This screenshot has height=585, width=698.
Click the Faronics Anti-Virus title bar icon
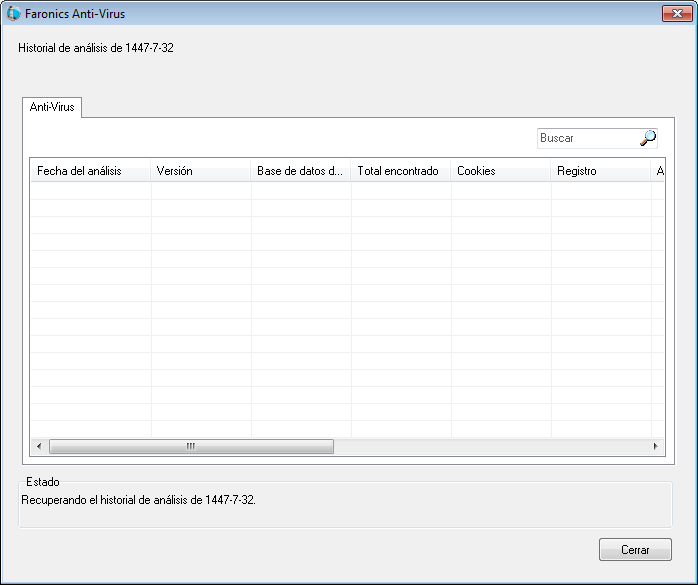[x=14, y=14]
